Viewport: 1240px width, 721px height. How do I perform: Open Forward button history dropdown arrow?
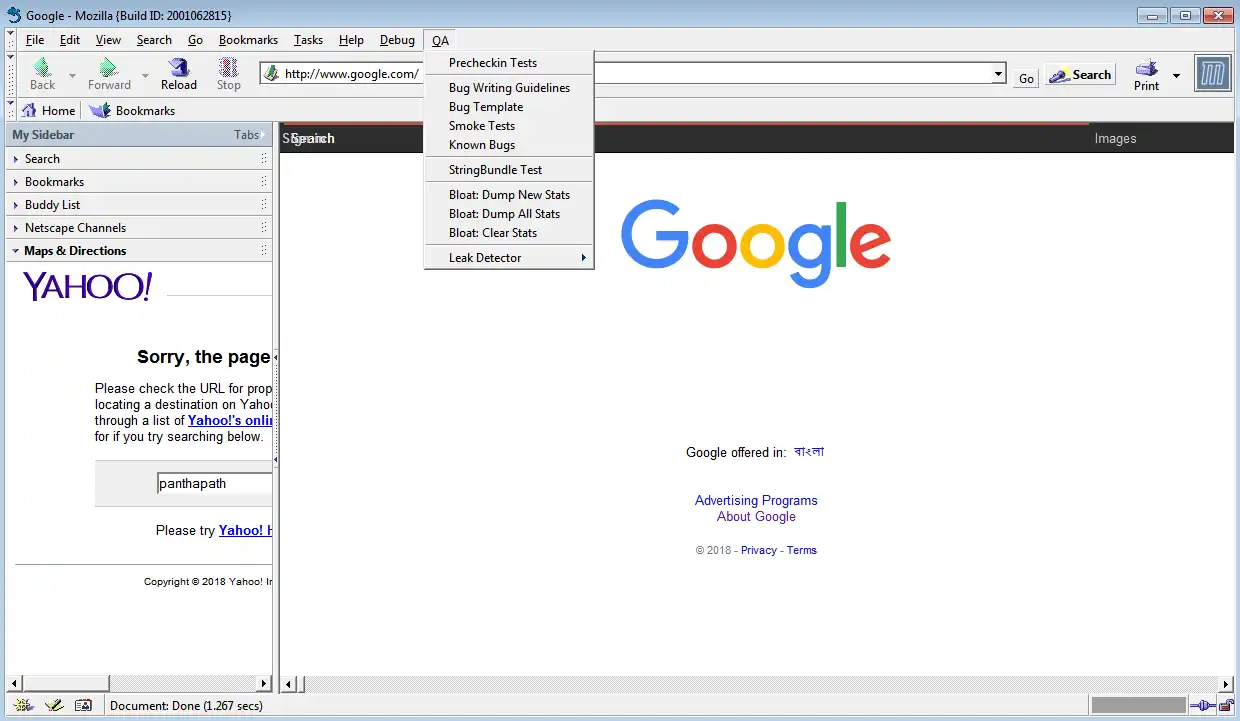point(145,75)
